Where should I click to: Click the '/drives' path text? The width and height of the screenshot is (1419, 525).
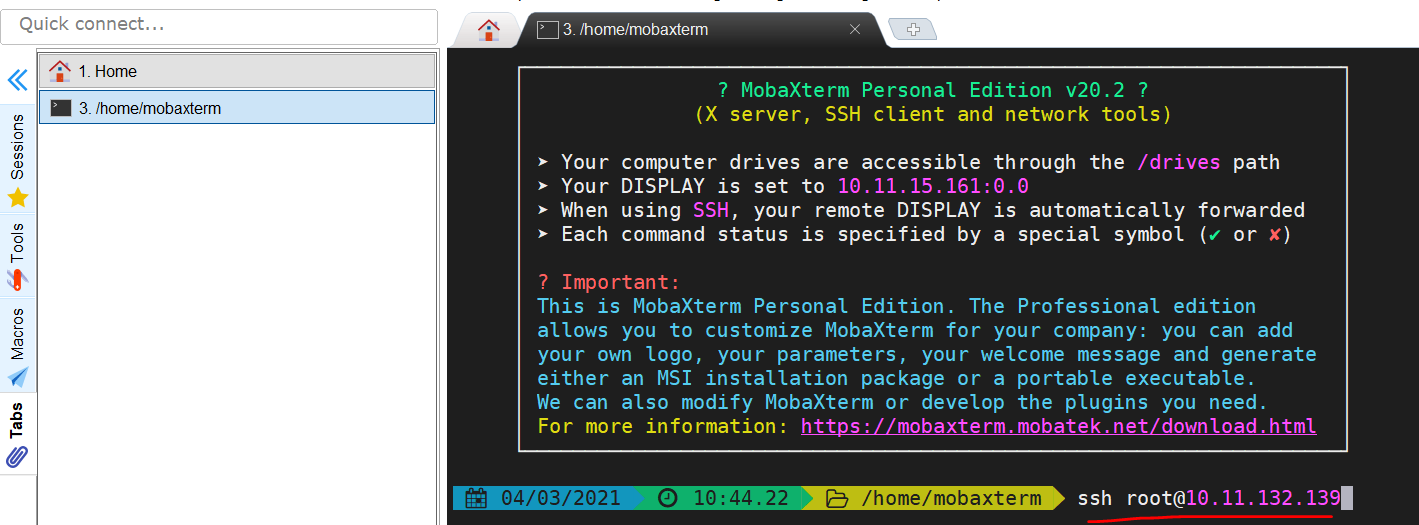pyautogui.click(x=1179, y=162)
